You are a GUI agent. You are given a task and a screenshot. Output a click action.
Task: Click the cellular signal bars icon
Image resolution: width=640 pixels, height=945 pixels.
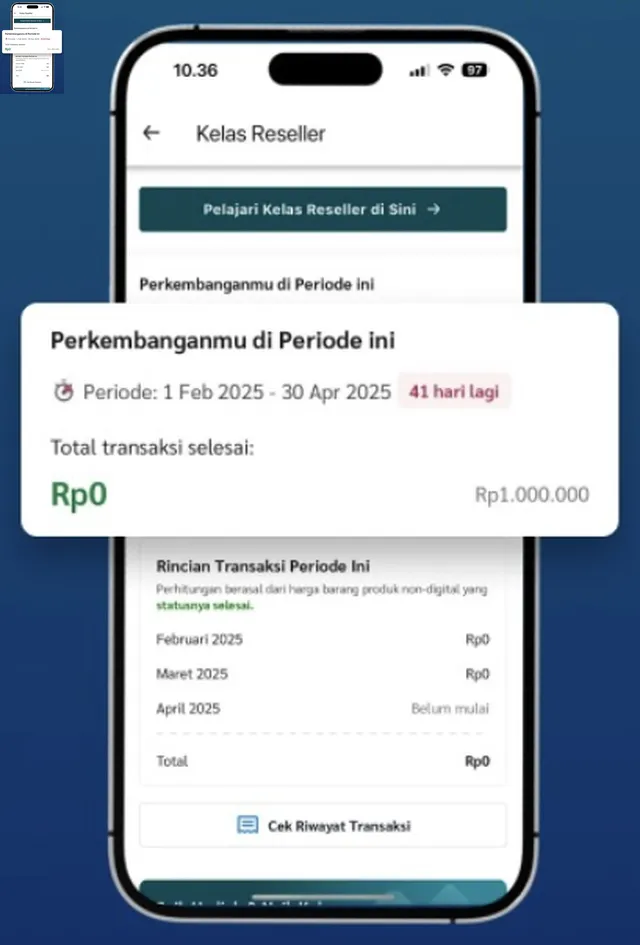[418, 70]
